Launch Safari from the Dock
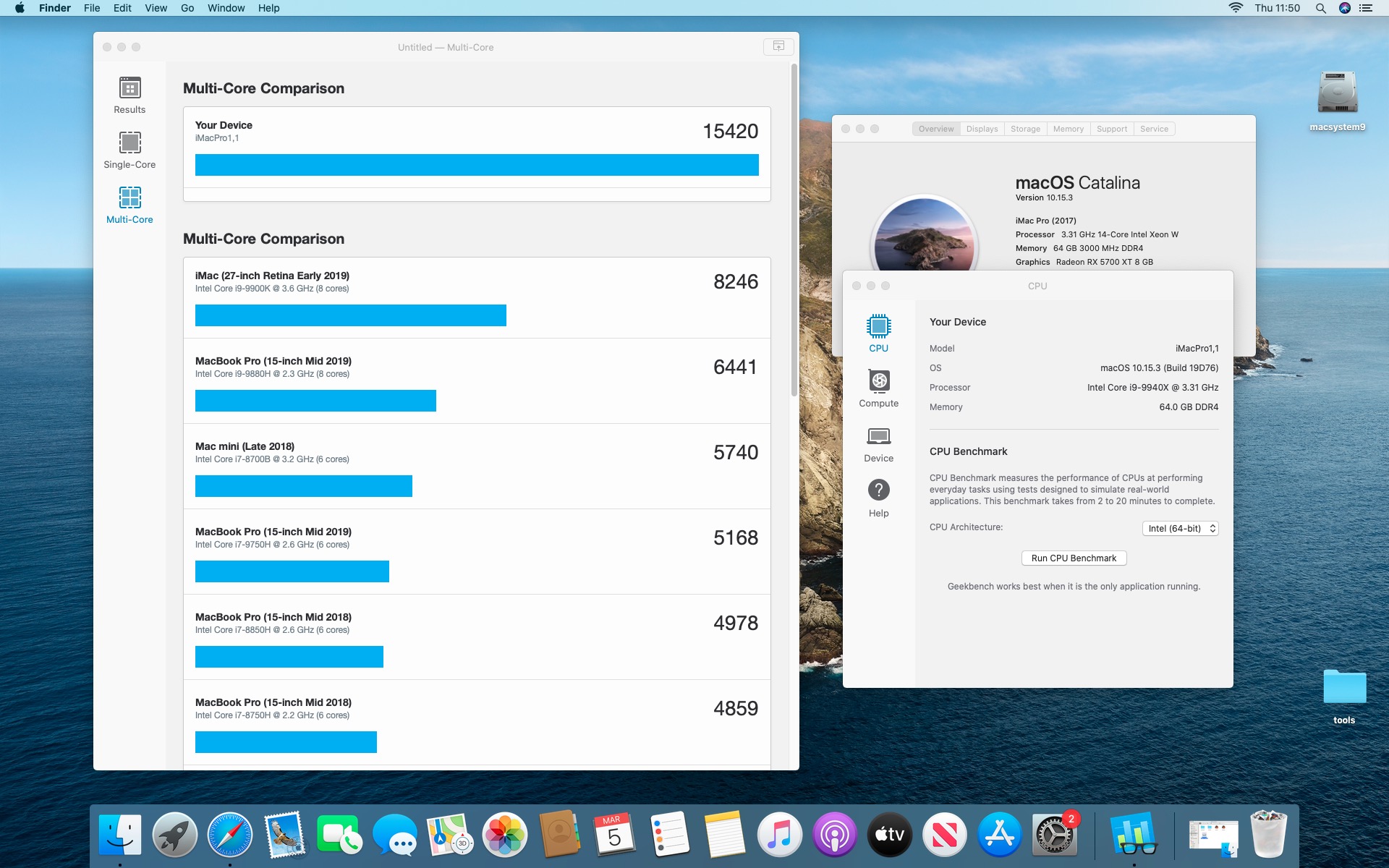The image size is (1389, 868). (230, 835)
